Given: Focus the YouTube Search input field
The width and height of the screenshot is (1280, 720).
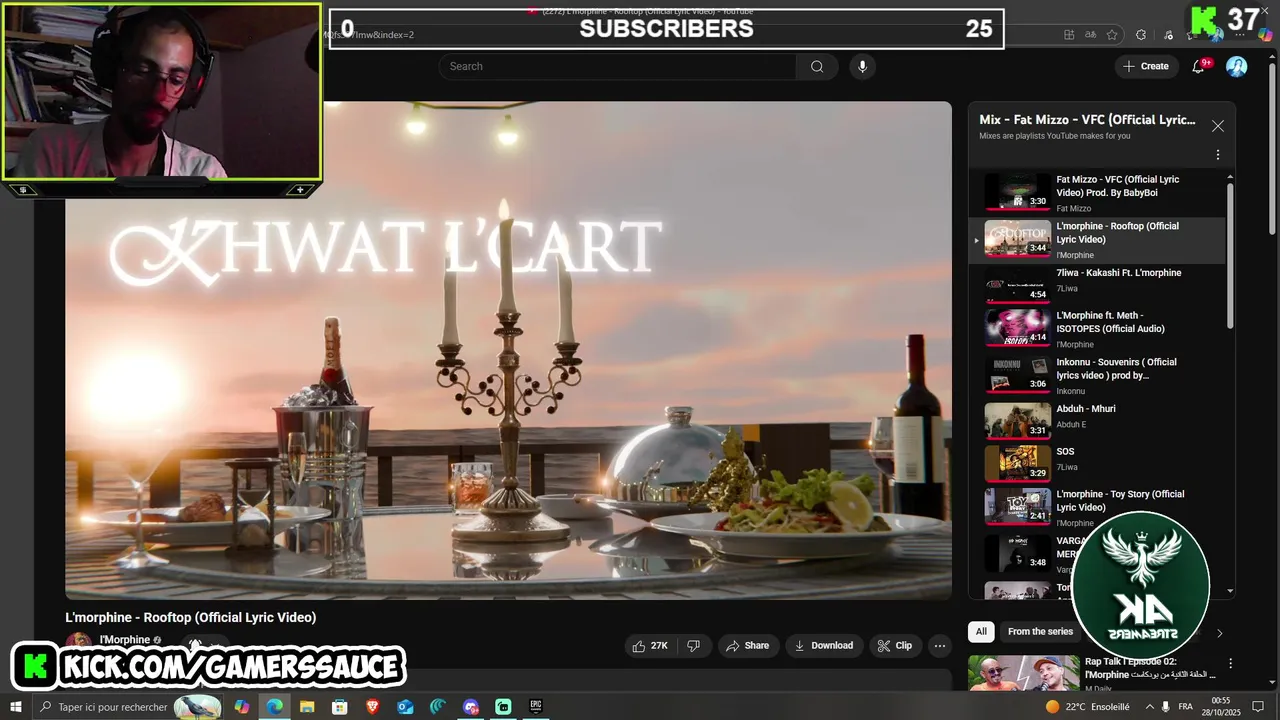Looking at the screenshot, I should (x=617, y=66).
